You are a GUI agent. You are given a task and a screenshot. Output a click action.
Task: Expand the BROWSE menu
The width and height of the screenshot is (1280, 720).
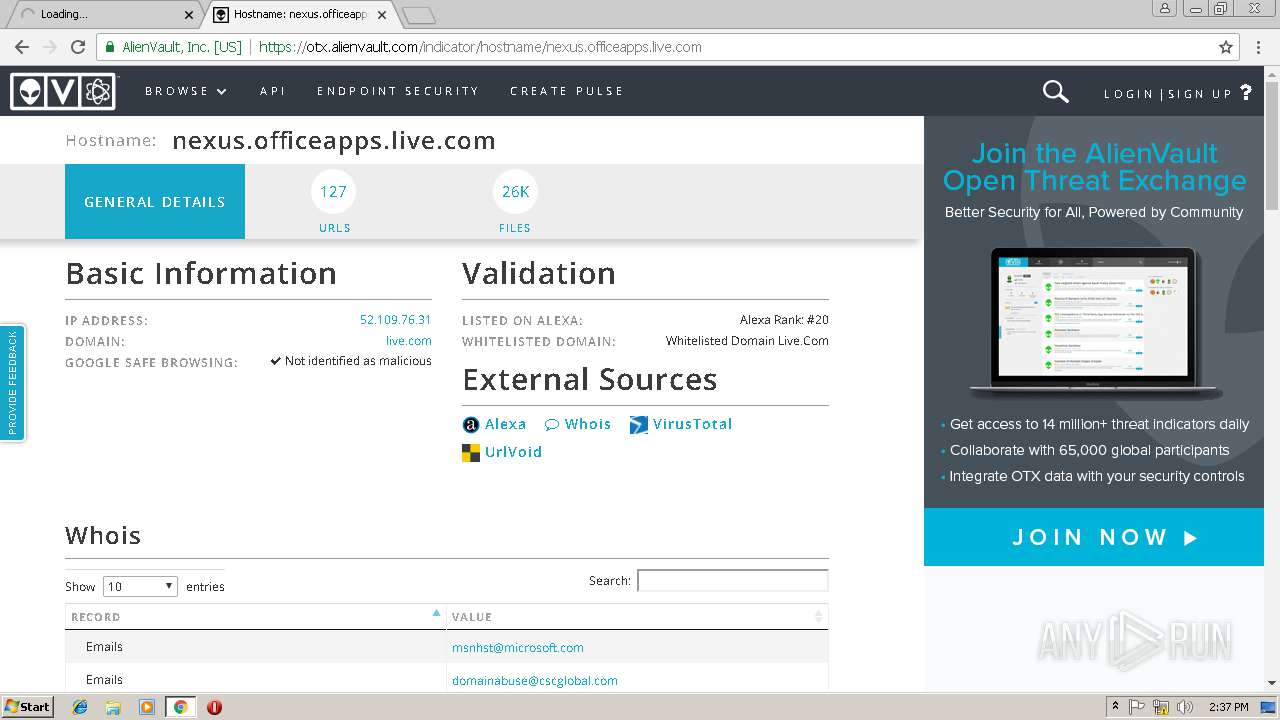pyautogui.click(x=186, y=91)
